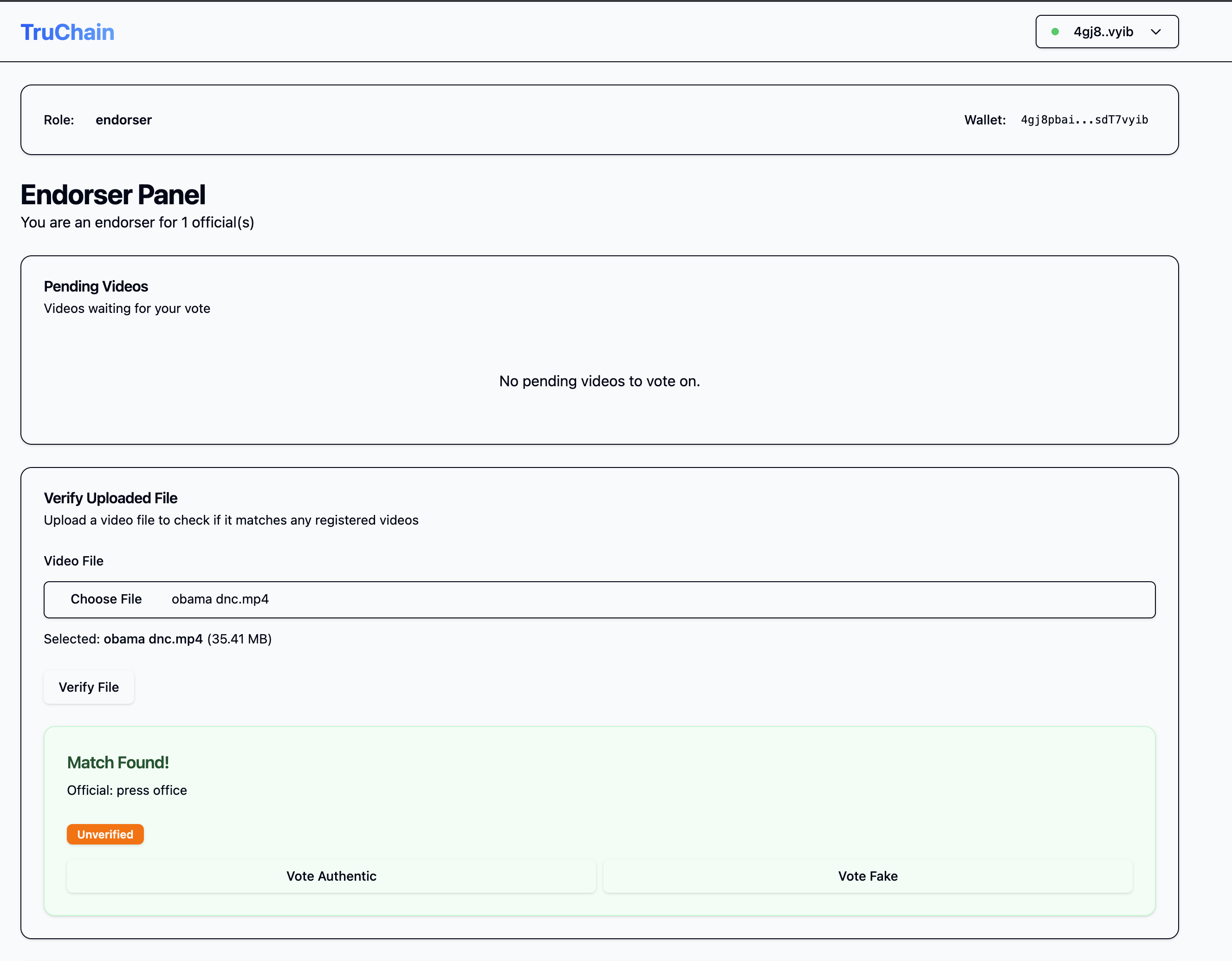This screenshot has width=1232, height=961.
Task: Click the endorser role label
Action: click(123, 120)
